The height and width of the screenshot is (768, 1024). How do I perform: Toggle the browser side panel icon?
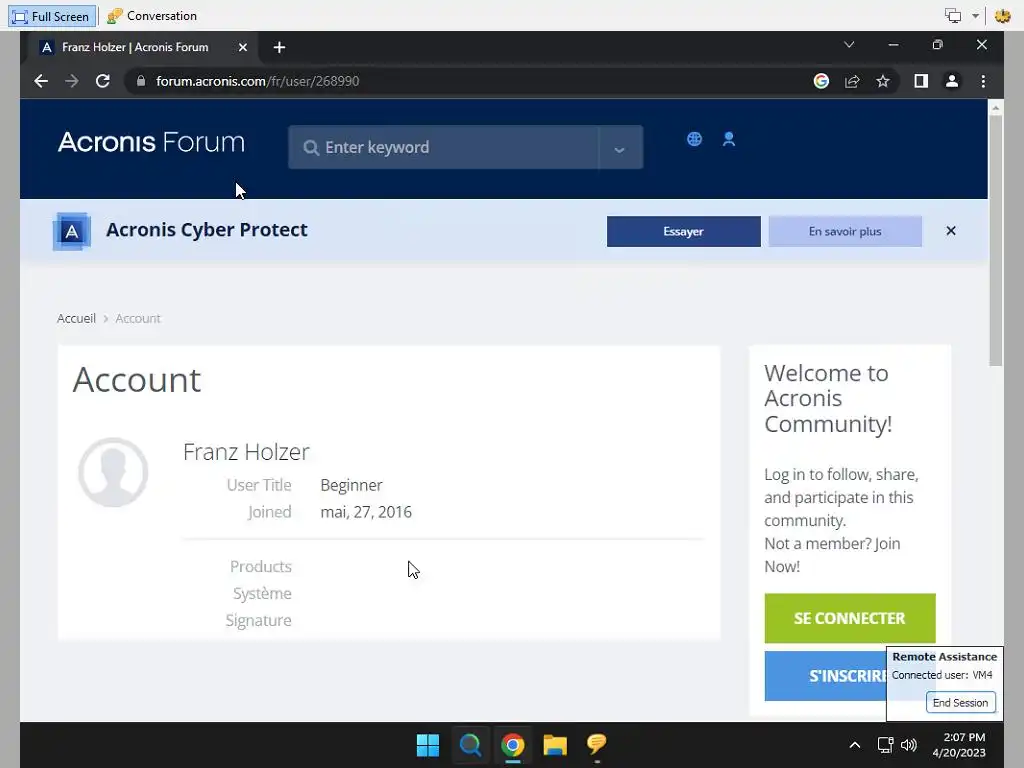click(x=921, y=81)
